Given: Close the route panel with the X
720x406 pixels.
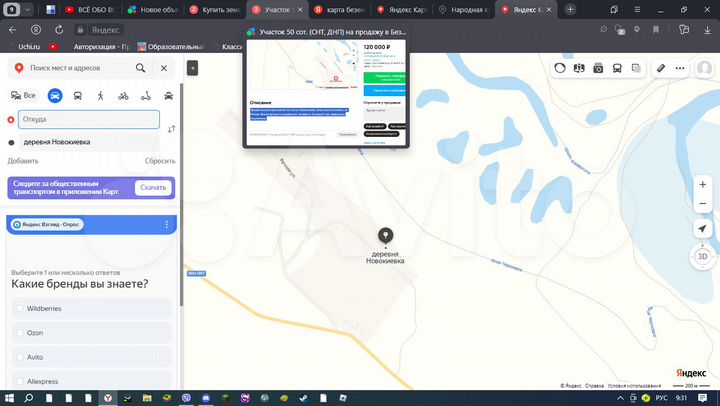Looking at the screenshot, I should 164,68.
